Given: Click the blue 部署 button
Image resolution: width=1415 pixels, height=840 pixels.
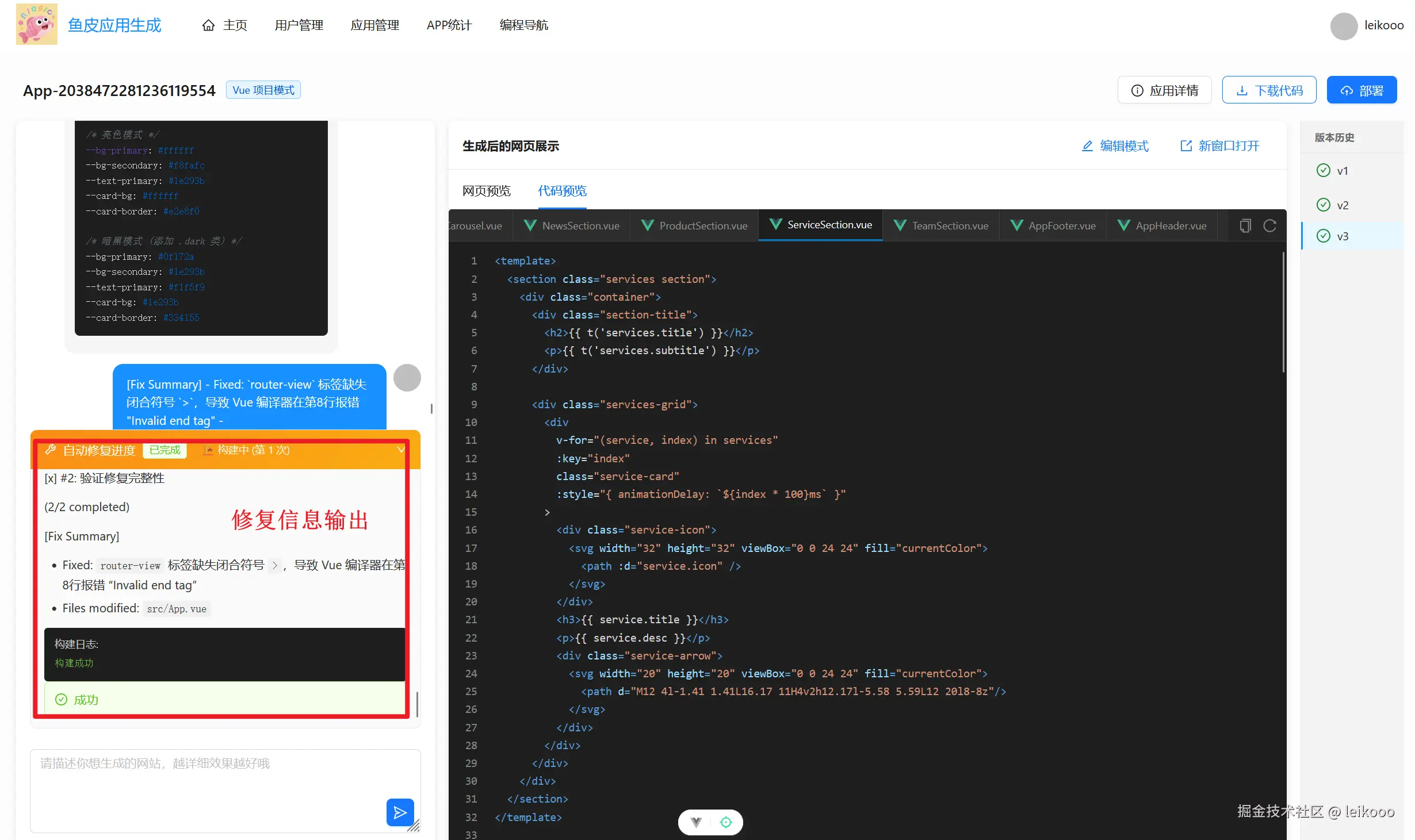Looking at the screenshot, I should click(x=1362, y=90).
